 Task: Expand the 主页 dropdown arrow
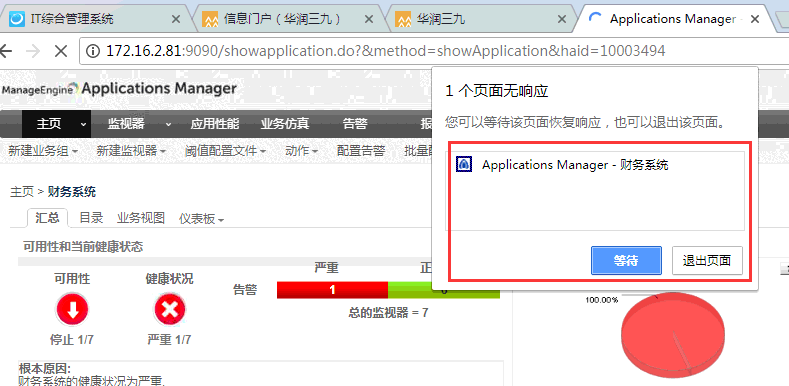click(x=83, y=124)
